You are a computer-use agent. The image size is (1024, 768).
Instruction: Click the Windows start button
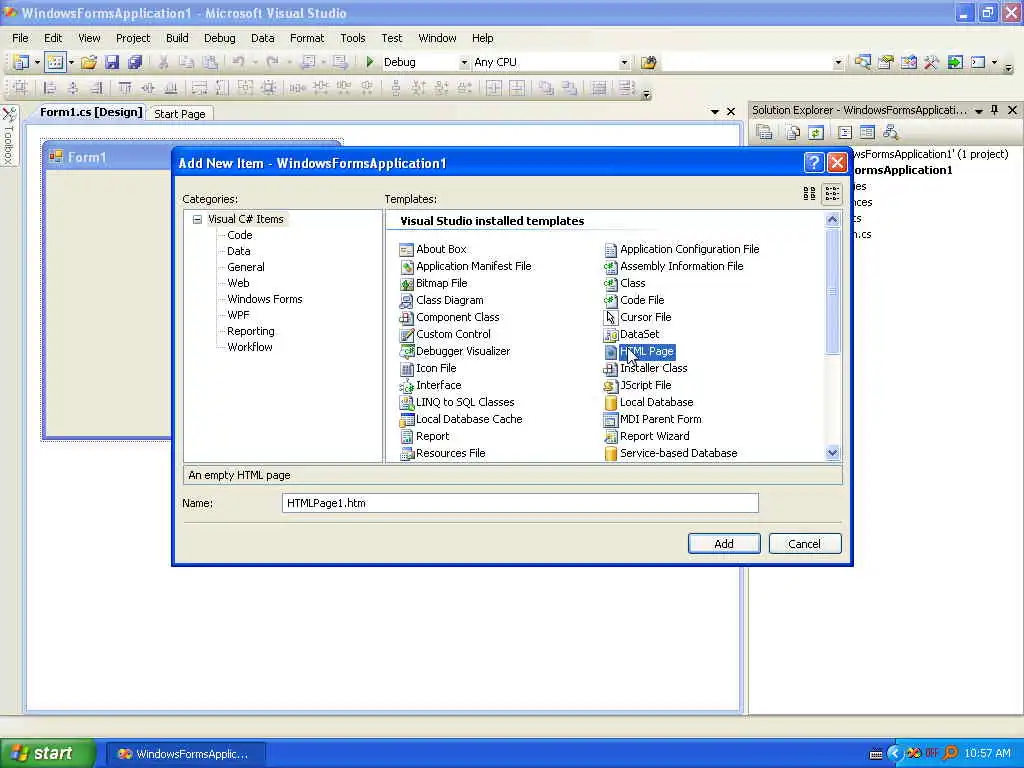(x=48, y=754)
